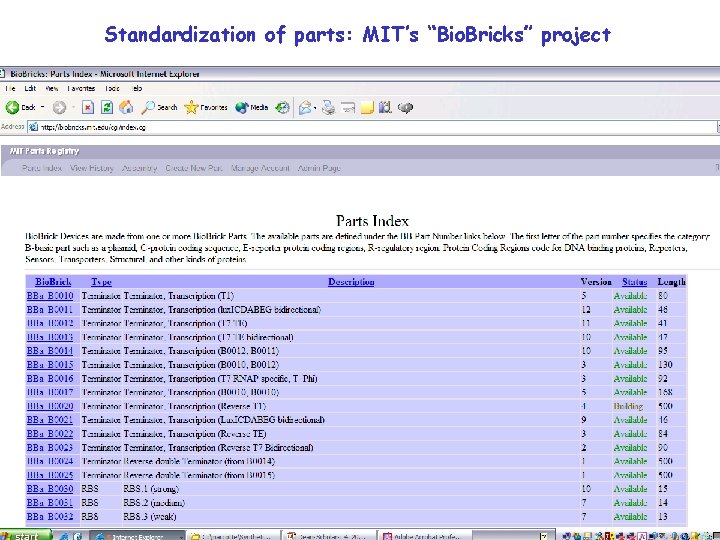The height and width of the screenshot is (540, 720).
Task: Open the Create New Part link
Action: (194, 168)
